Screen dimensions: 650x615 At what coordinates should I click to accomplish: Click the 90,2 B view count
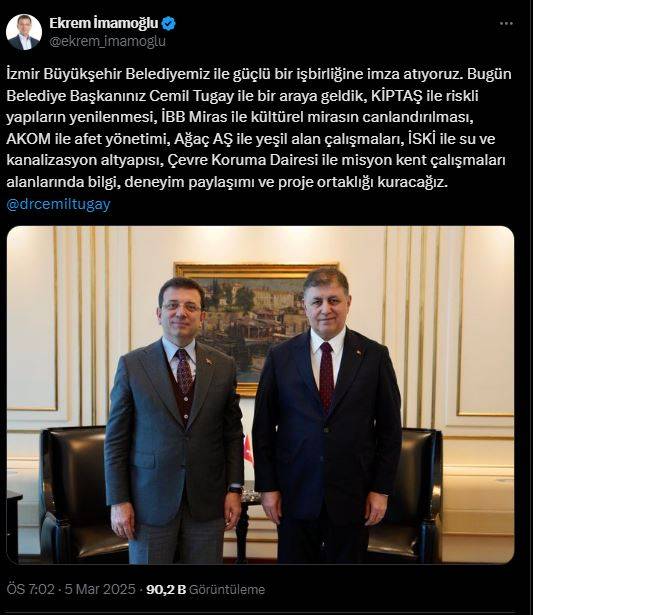[x=165, y=590]
